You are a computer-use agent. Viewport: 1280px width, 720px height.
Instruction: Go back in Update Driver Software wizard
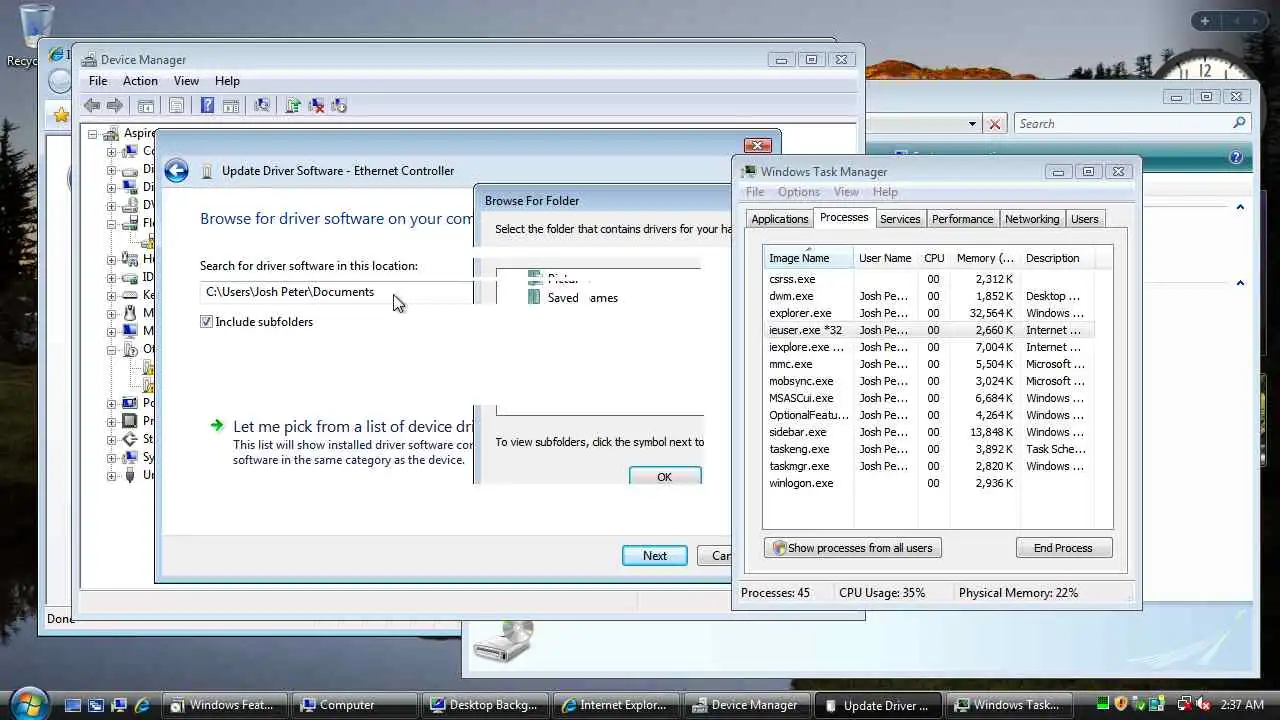click(177, 171)
